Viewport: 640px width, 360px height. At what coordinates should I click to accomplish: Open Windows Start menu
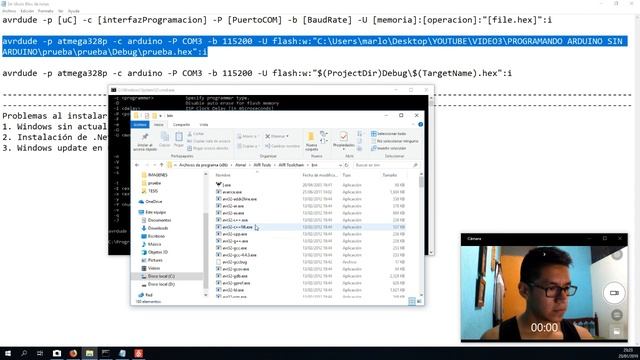[x=7, y=353]
